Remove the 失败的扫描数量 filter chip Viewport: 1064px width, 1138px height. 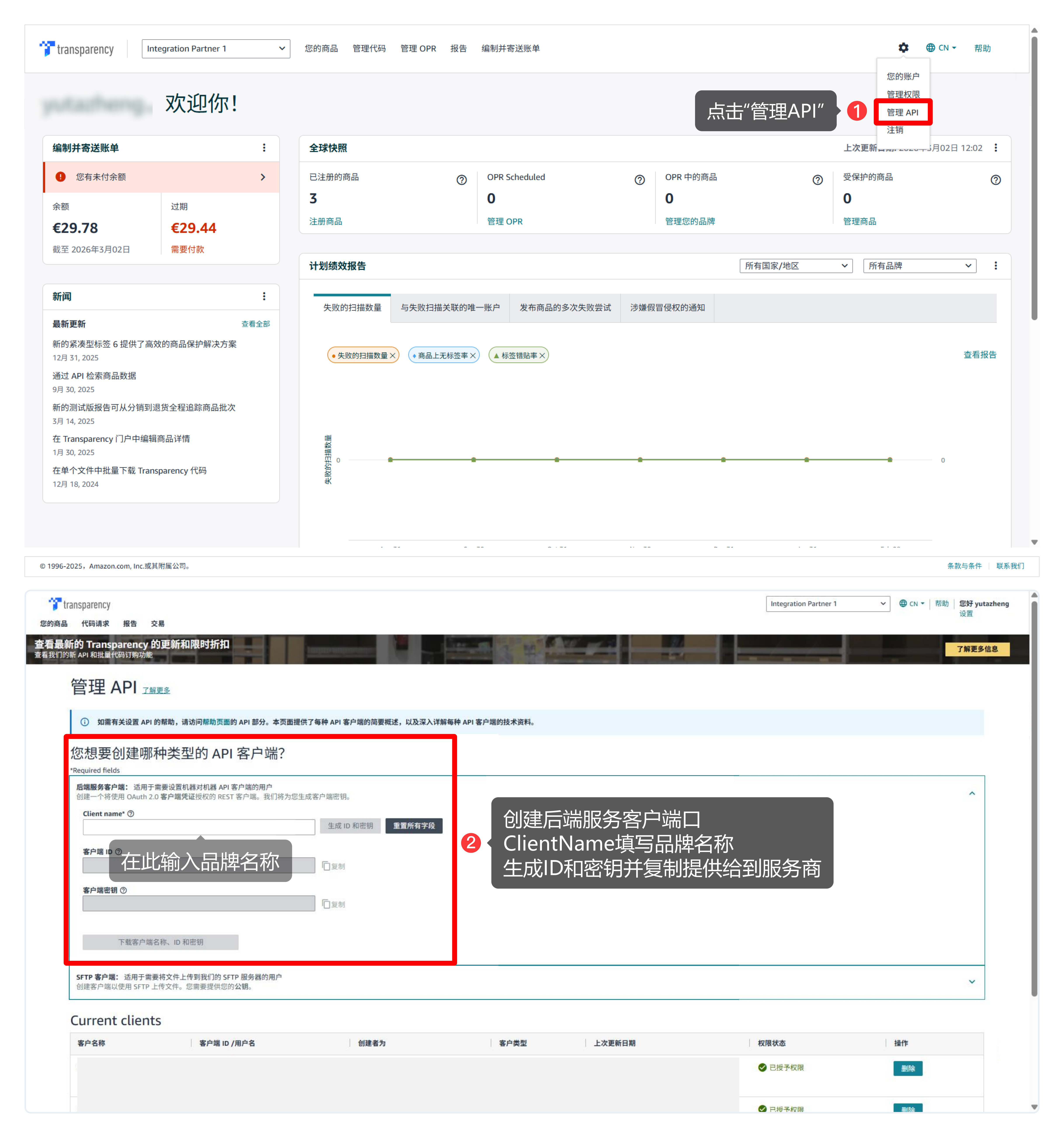click(392, 356)
